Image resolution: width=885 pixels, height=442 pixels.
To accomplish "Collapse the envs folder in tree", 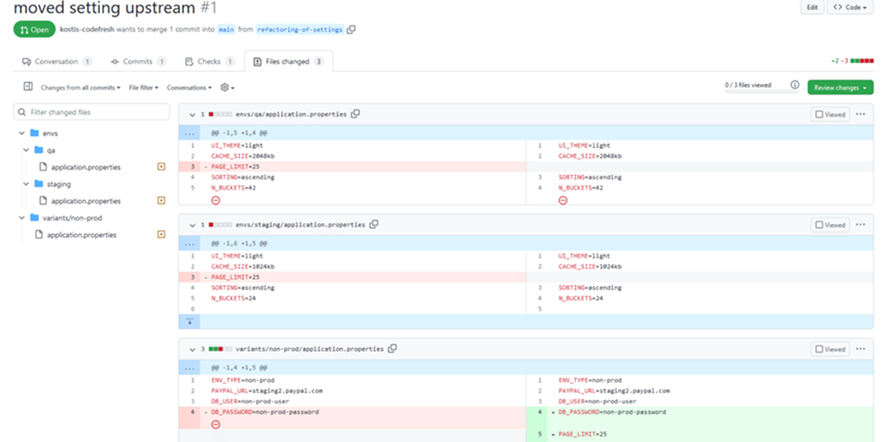I will [22, 133].
